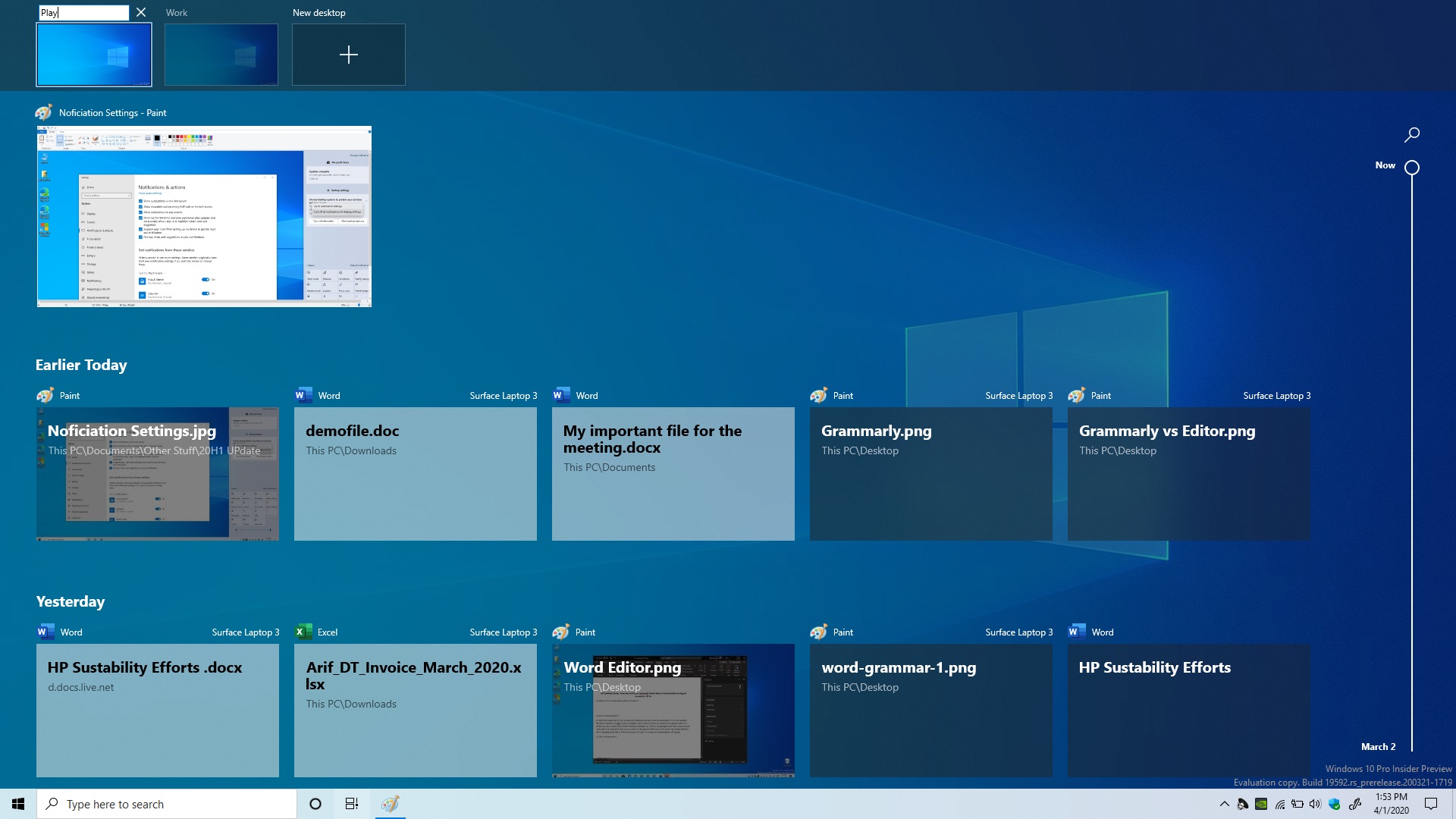Click Word icon above HP Sustability Efforts .docx

tap(45, 632)
